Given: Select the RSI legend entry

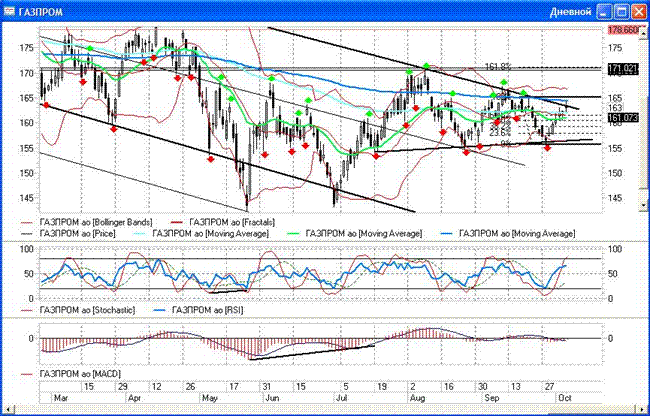Looking at the screenshot, I should (x=199, y=310).
